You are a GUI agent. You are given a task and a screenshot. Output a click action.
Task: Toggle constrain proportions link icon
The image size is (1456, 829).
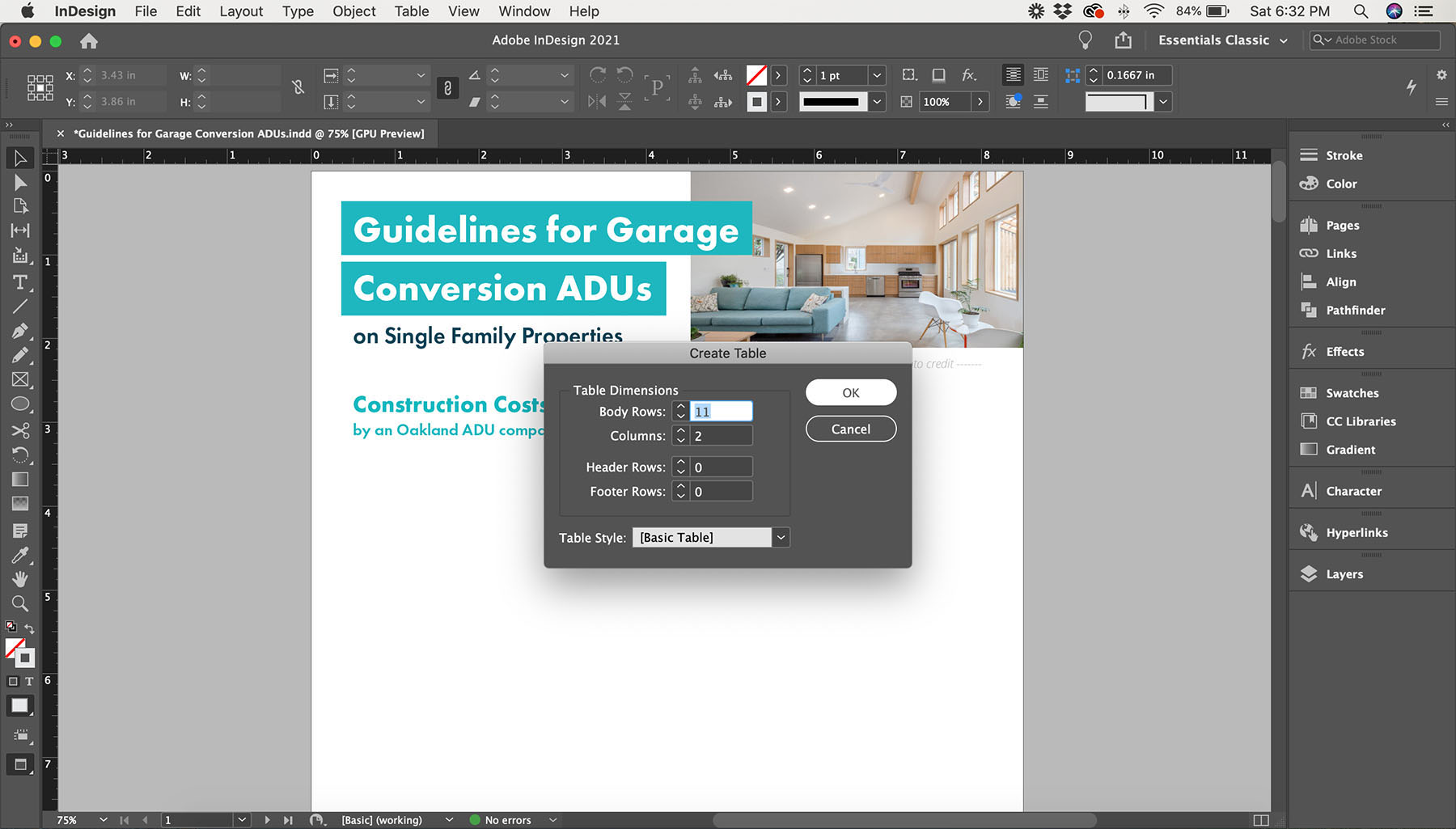click(x=298, y=87)
